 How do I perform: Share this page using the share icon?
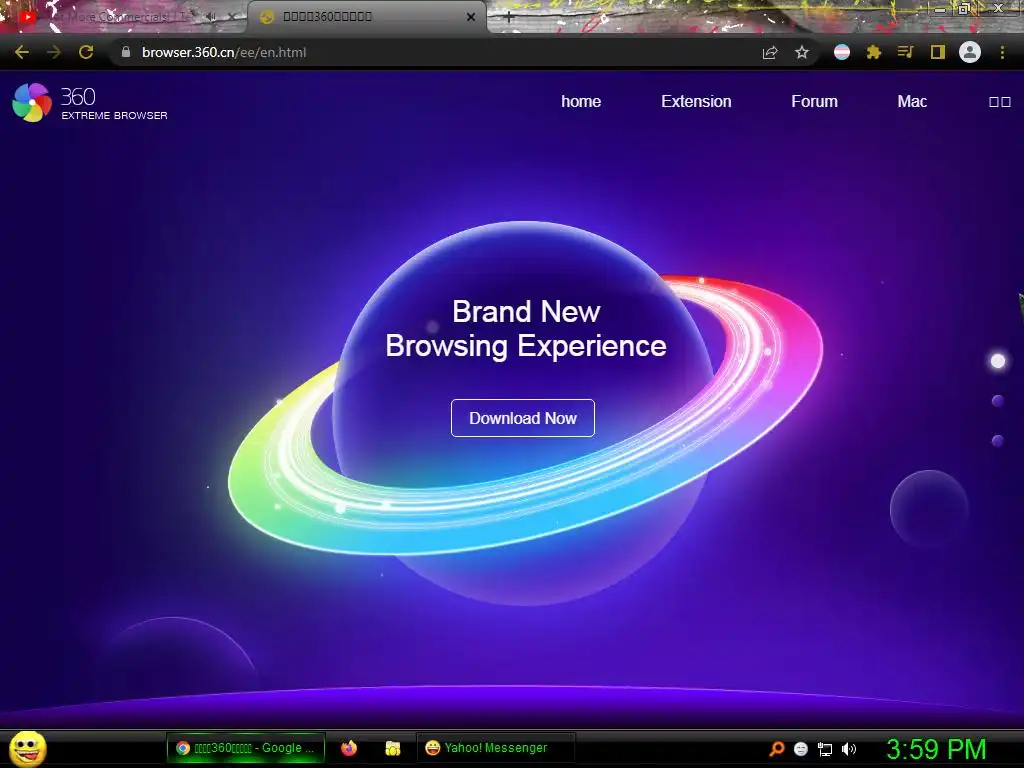(770, 53)
